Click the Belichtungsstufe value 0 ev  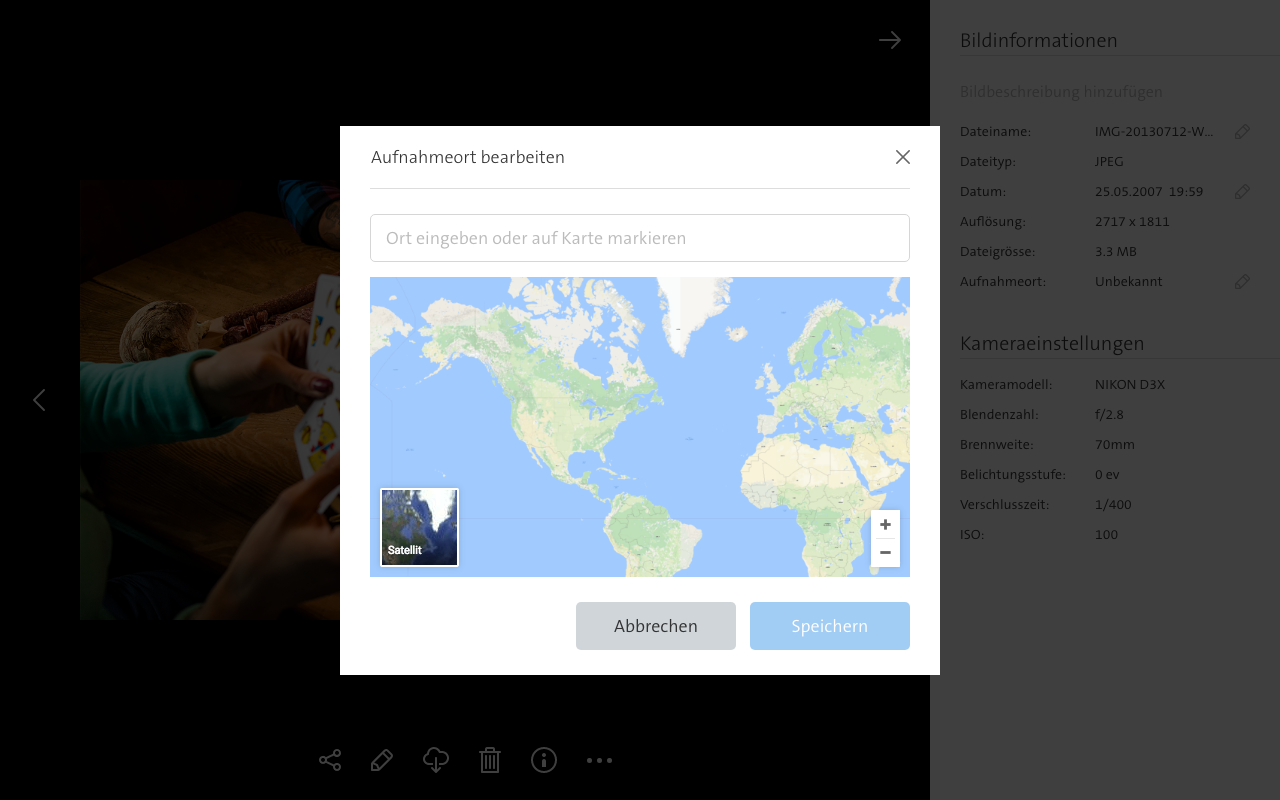(x=1107, y=474)
